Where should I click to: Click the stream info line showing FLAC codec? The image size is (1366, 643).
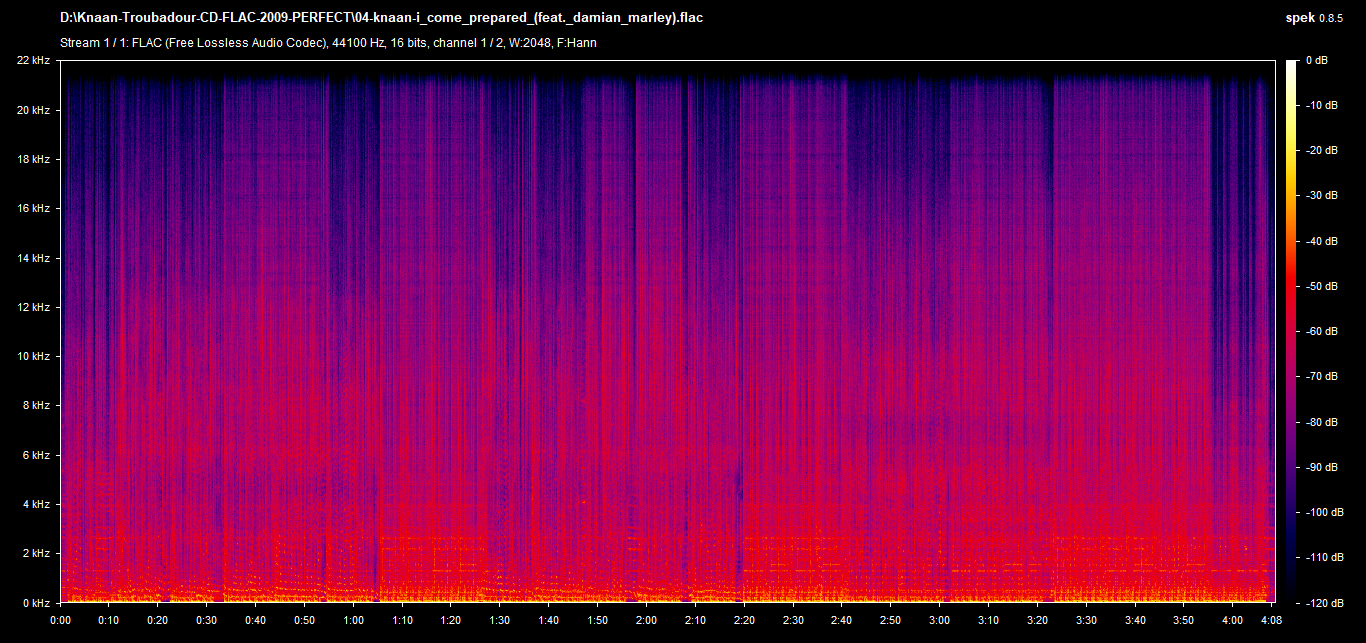click(328, 43)
